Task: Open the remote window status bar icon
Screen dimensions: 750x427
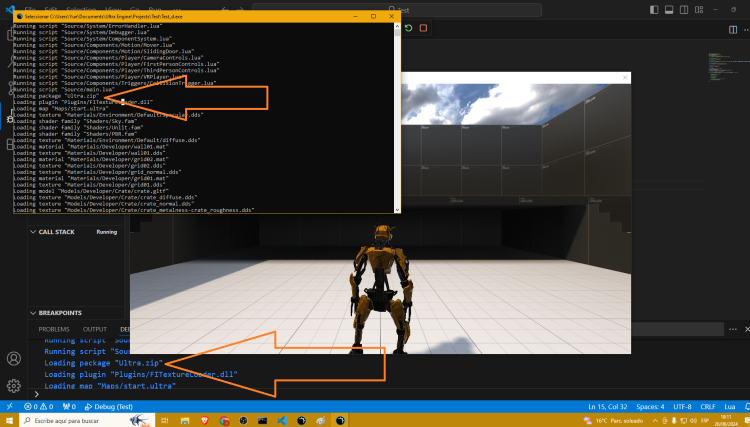Action: [8, 407]
